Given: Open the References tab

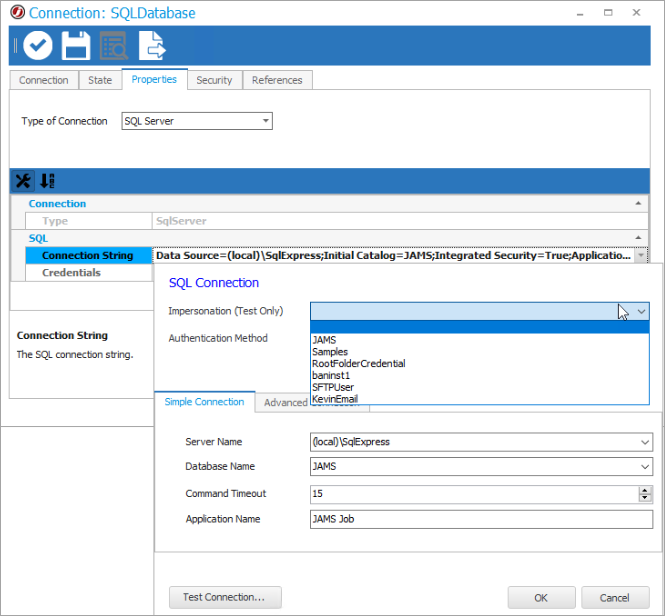Looking at the screenshot, I should pyautogui.click(x=277, y=80).
